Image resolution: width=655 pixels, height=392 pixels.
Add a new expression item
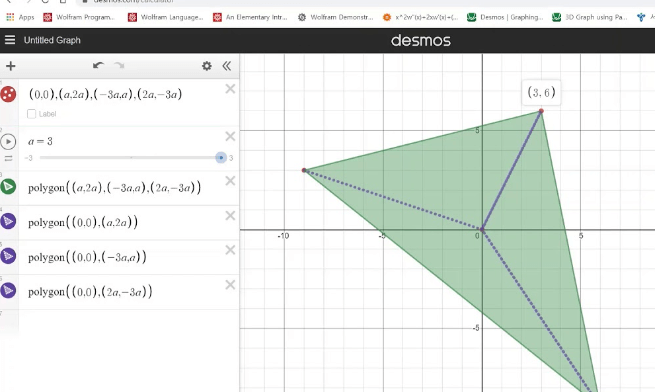(x=11, y=66)
